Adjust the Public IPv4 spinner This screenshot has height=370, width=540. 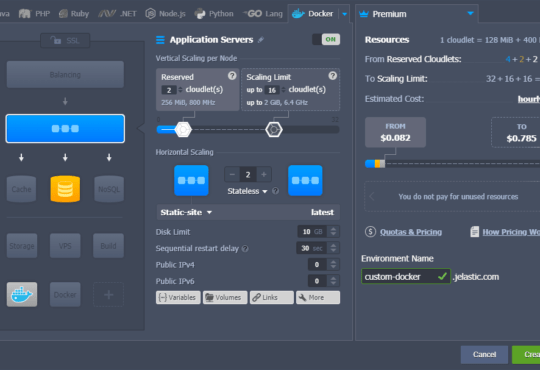333,265
